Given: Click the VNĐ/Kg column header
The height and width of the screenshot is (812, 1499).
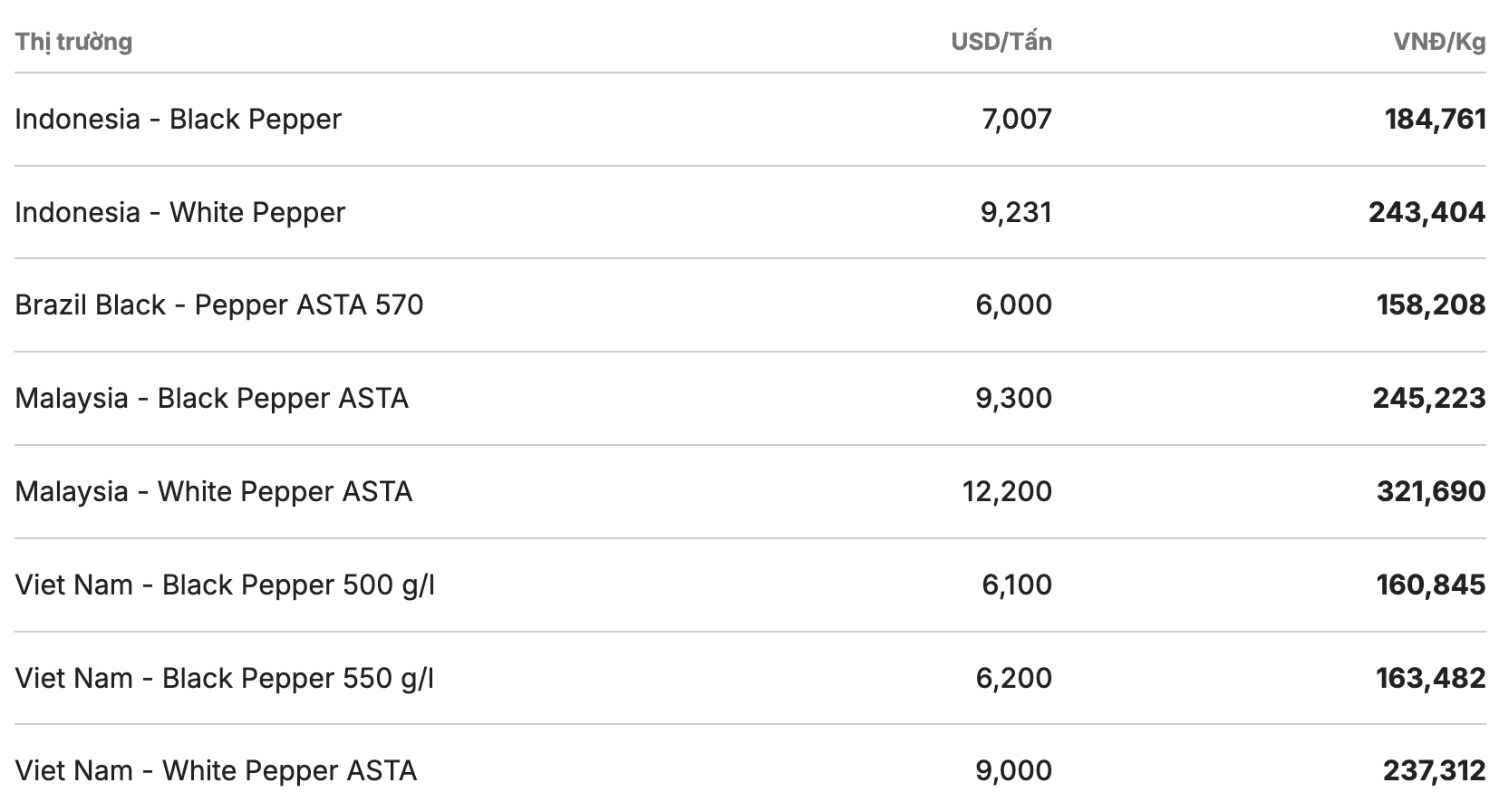Looking at the screenshot, I should (x=1439, y=42).
